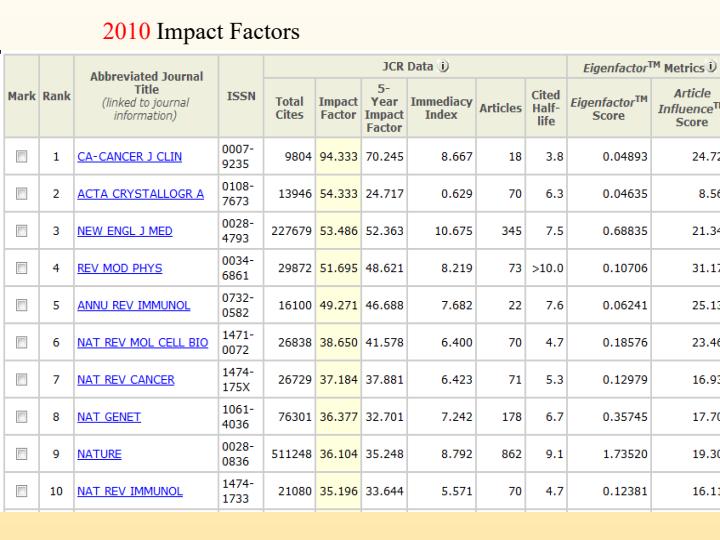Viewport: 720px width, 540px height.
Task: Click 5-year impact factor 70.245
Action: coord(384,157)
